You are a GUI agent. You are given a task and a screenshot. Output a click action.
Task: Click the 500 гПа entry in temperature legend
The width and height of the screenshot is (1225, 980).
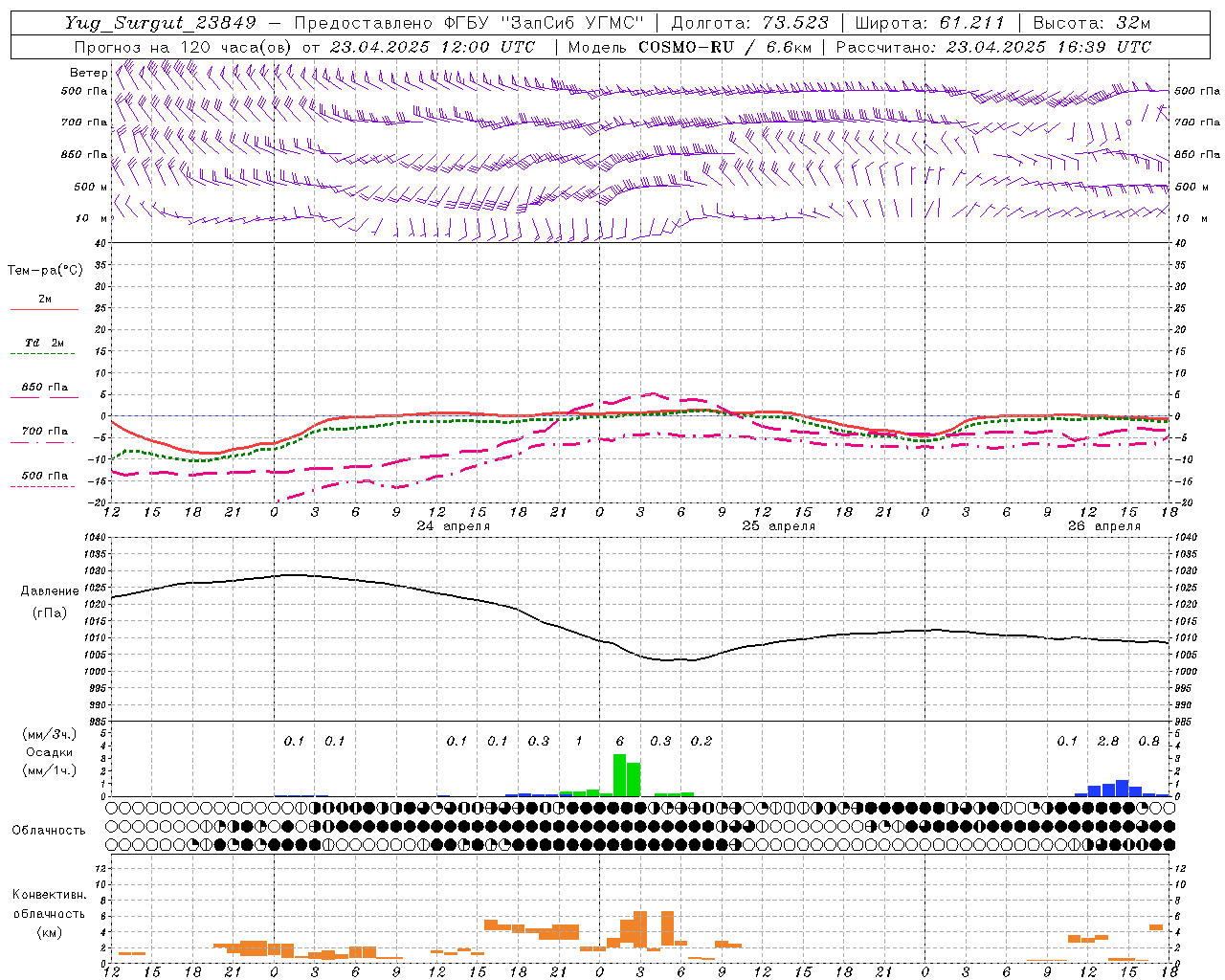tap(45, 475)
